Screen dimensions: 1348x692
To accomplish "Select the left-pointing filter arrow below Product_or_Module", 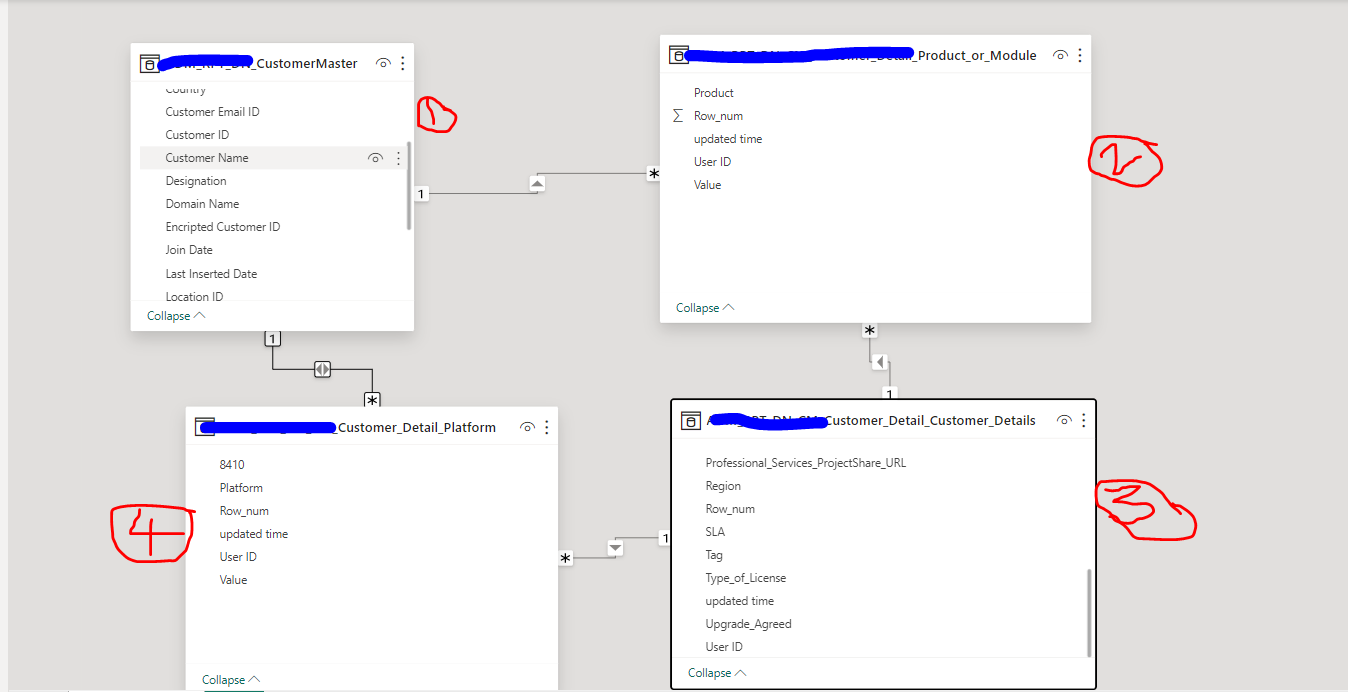I will (x=878, y=361).
